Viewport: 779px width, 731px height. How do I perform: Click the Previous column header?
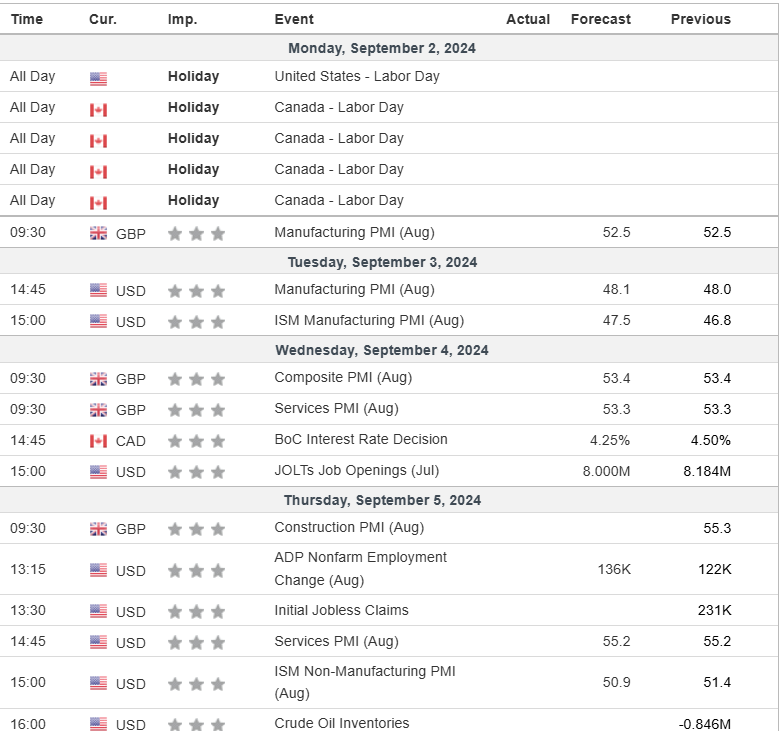coord(700,19)
